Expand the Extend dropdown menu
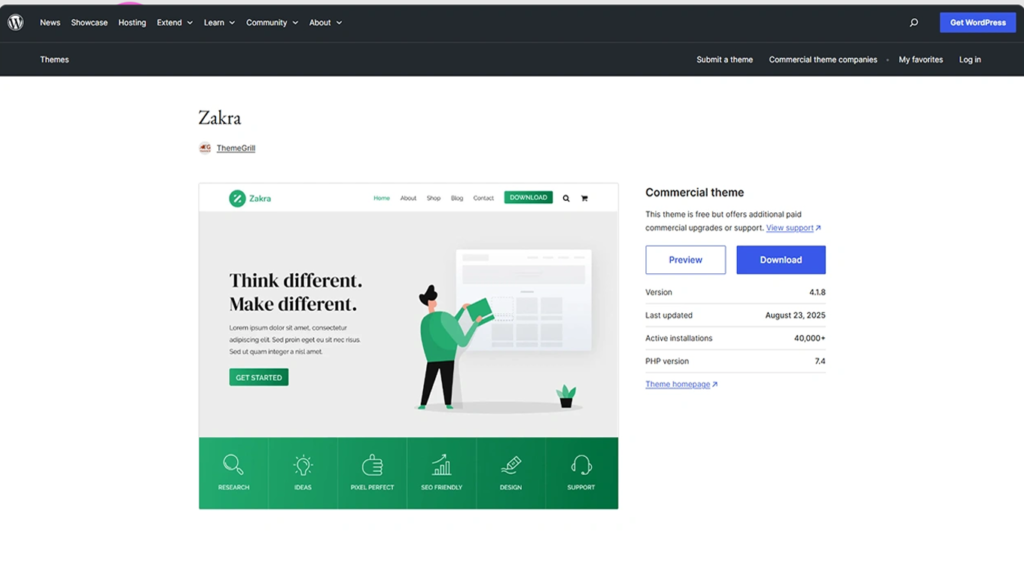This screenshot has width=1024, height=578. pos(174,22)
